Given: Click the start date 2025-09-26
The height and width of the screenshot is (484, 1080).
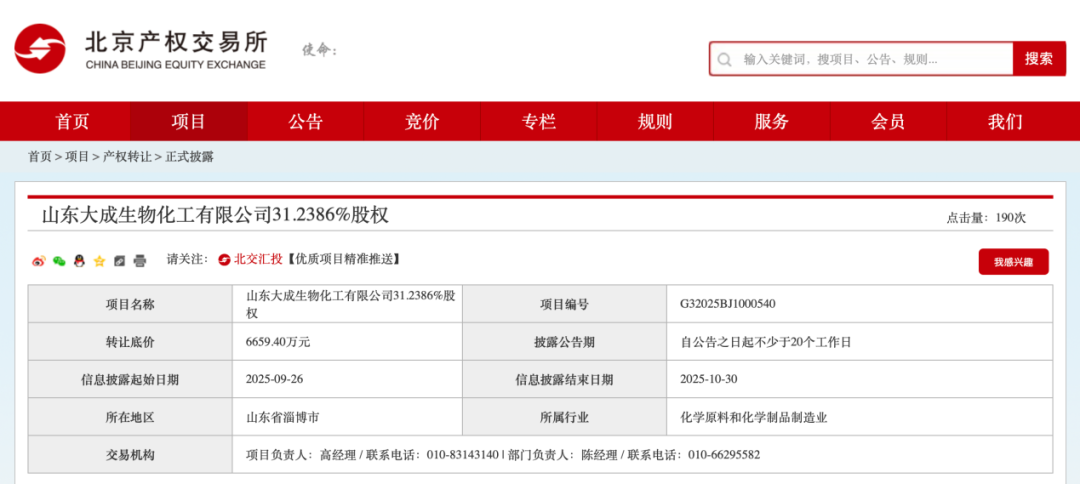Looking at the screenshot, I should tap(275, 379).
